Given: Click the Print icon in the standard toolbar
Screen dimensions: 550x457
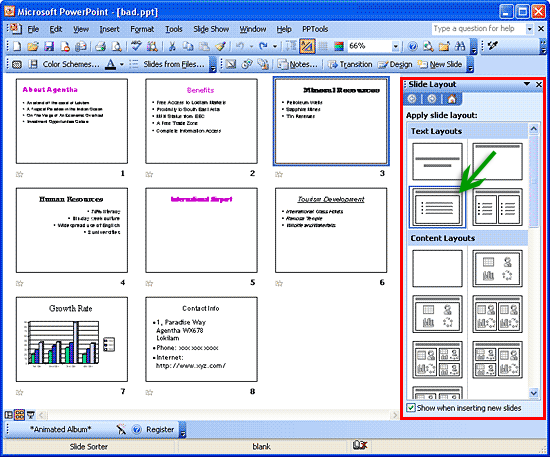Looking at the screenshot, I should [x=101, y=46].
